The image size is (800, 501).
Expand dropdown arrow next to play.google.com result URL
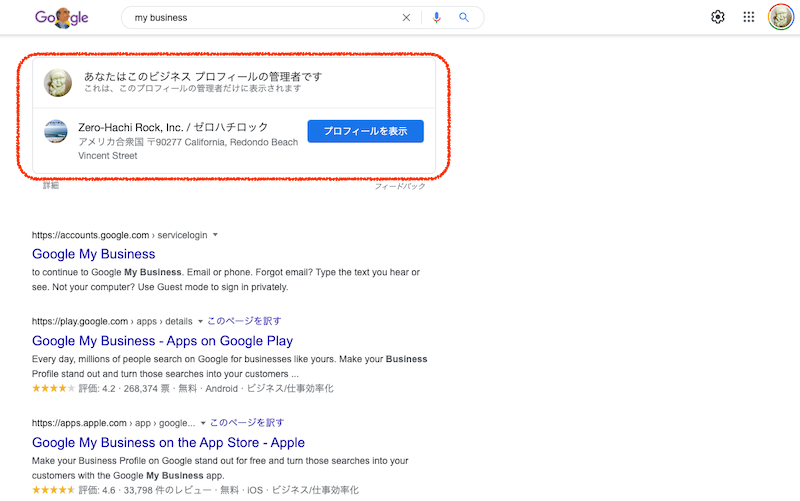coord(200,321)
